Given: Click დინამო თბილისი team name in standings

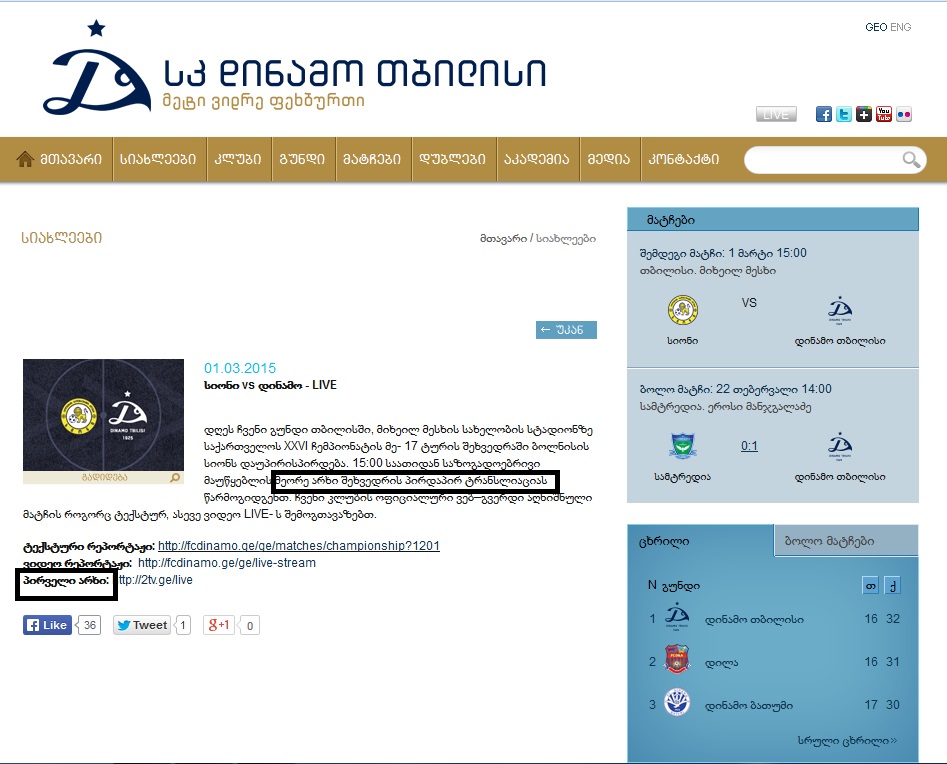Looking at the screenshot, I should (754, 620).
